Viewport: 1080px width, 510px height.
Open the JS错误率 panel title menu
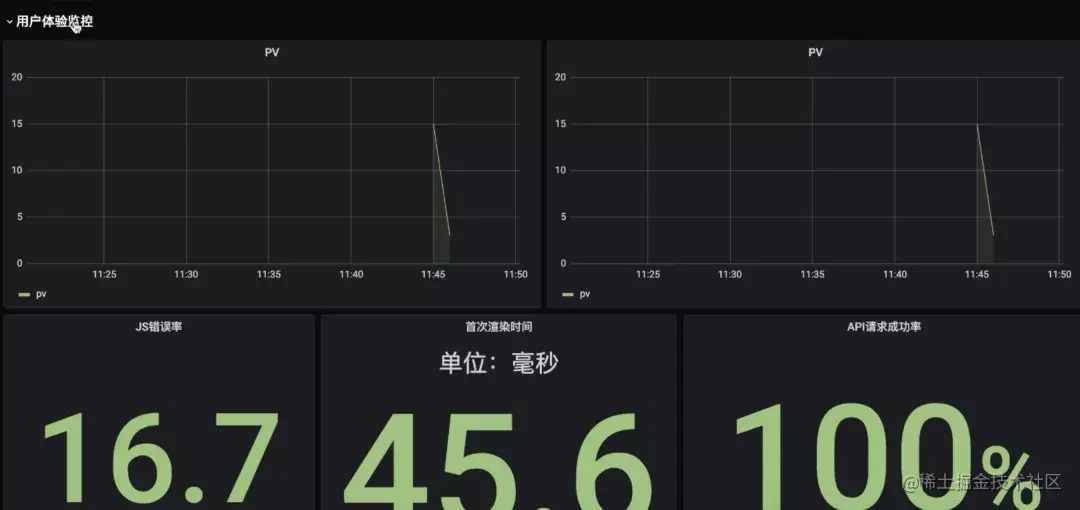[159, 327]
